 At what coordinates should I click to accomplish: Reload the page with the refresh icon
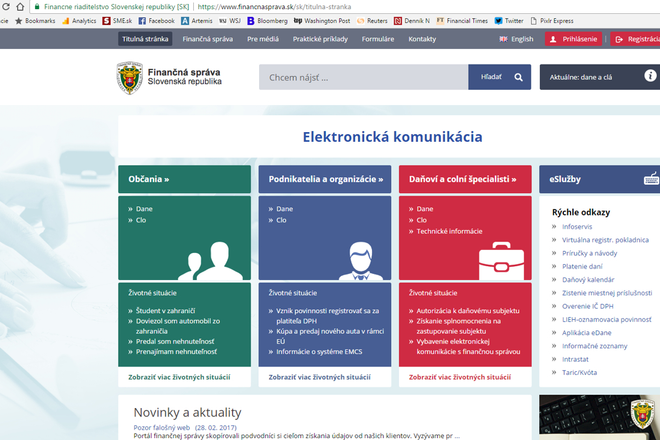point(5,7)
